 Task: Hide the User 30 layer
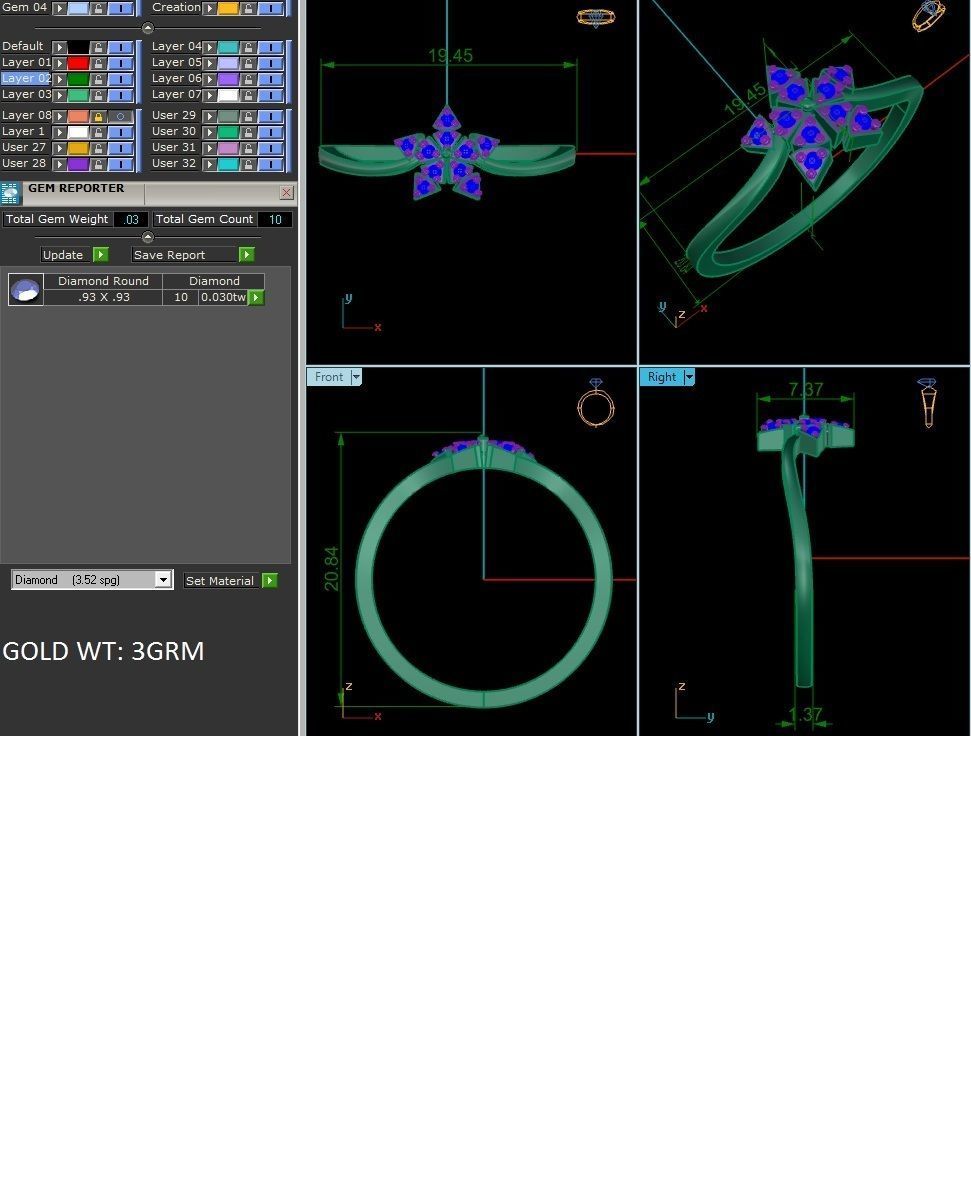pyautogui.click(x=270, y=132)
